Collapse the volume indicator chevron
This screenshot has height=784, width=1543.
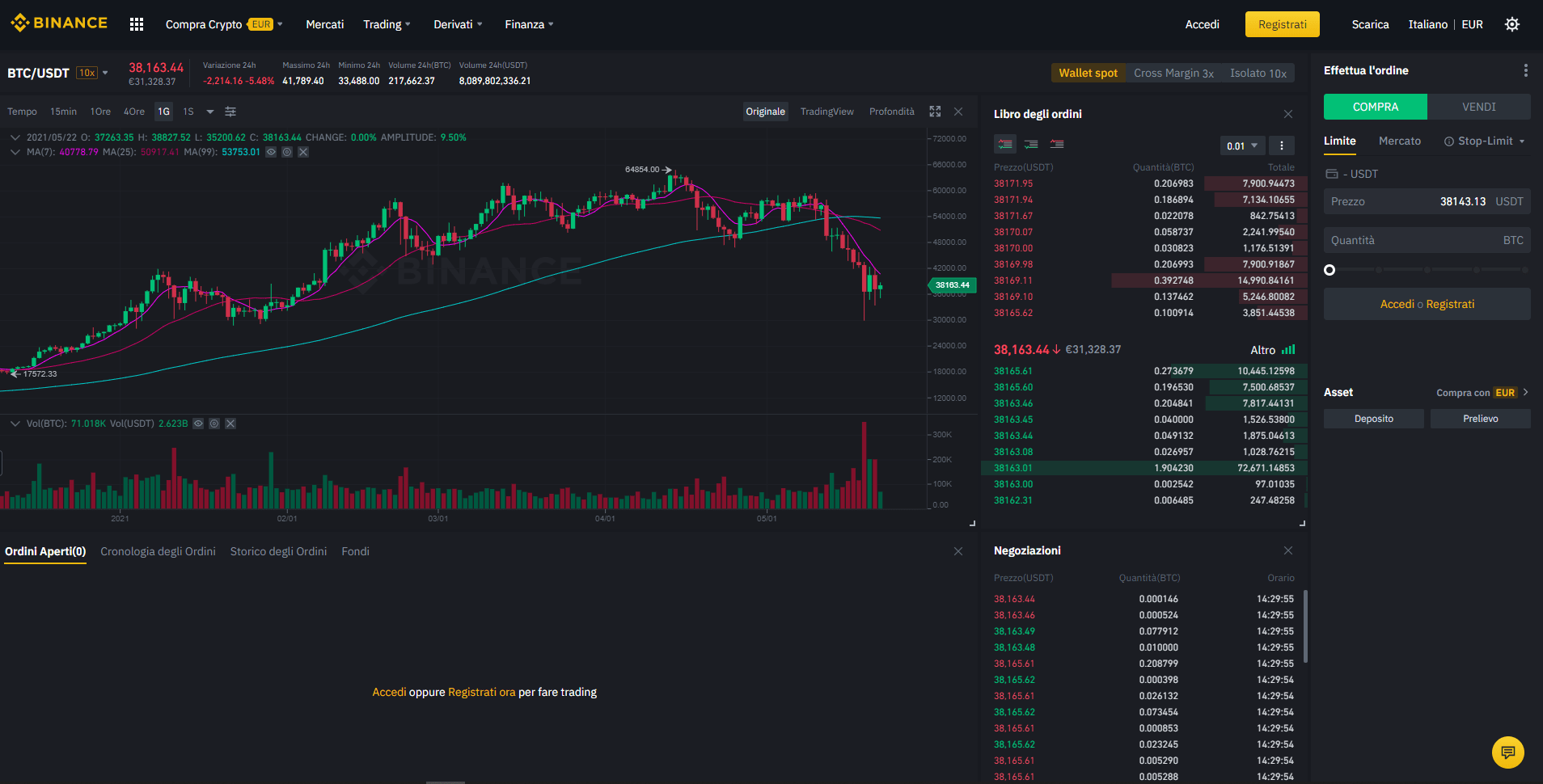15,424
